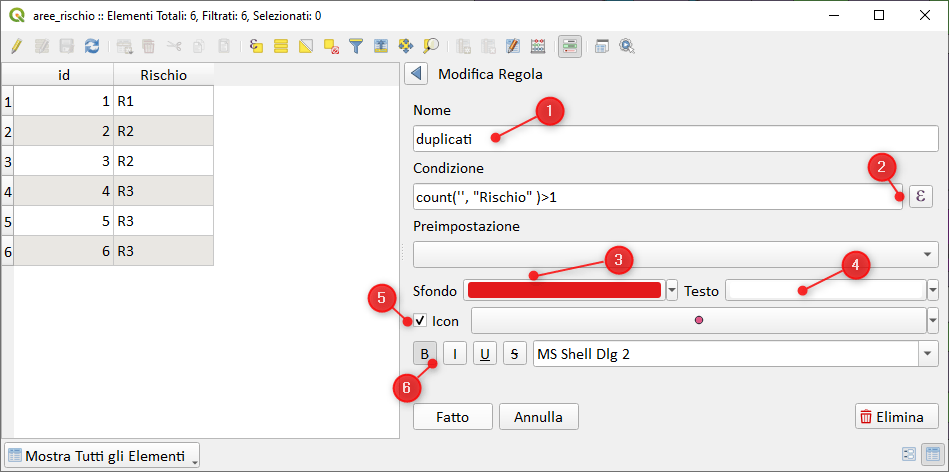Click the reload table icon
The height and width of the screenshot is (472, 949).
click(x=92, y=46)
